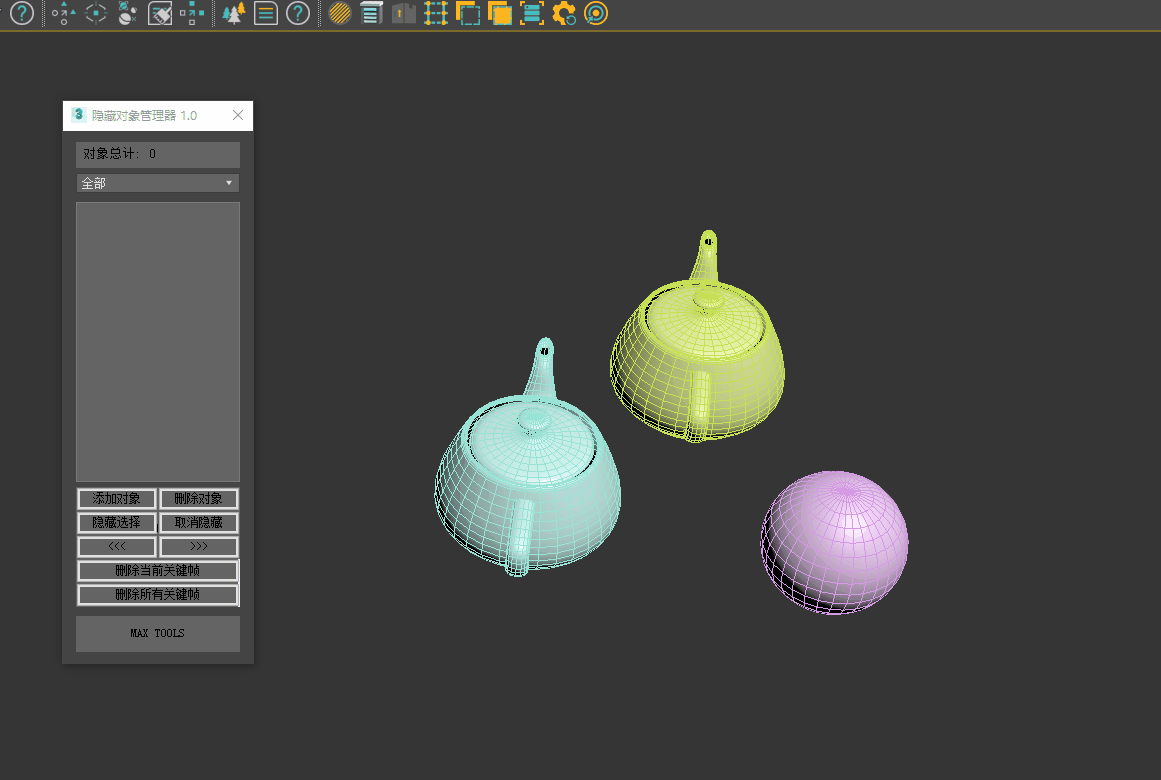Click the filled orange overlapping squares icon
Viewport: 1161px width, 780px height.
click(500, 14)
